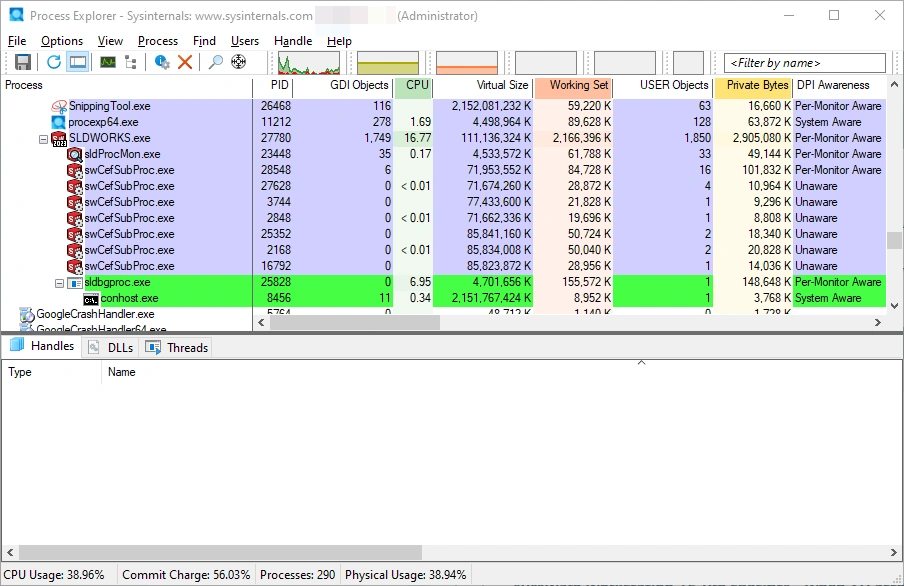Sort by DPI Awareness column header
904x586 pixels.
tap(840, 85)
